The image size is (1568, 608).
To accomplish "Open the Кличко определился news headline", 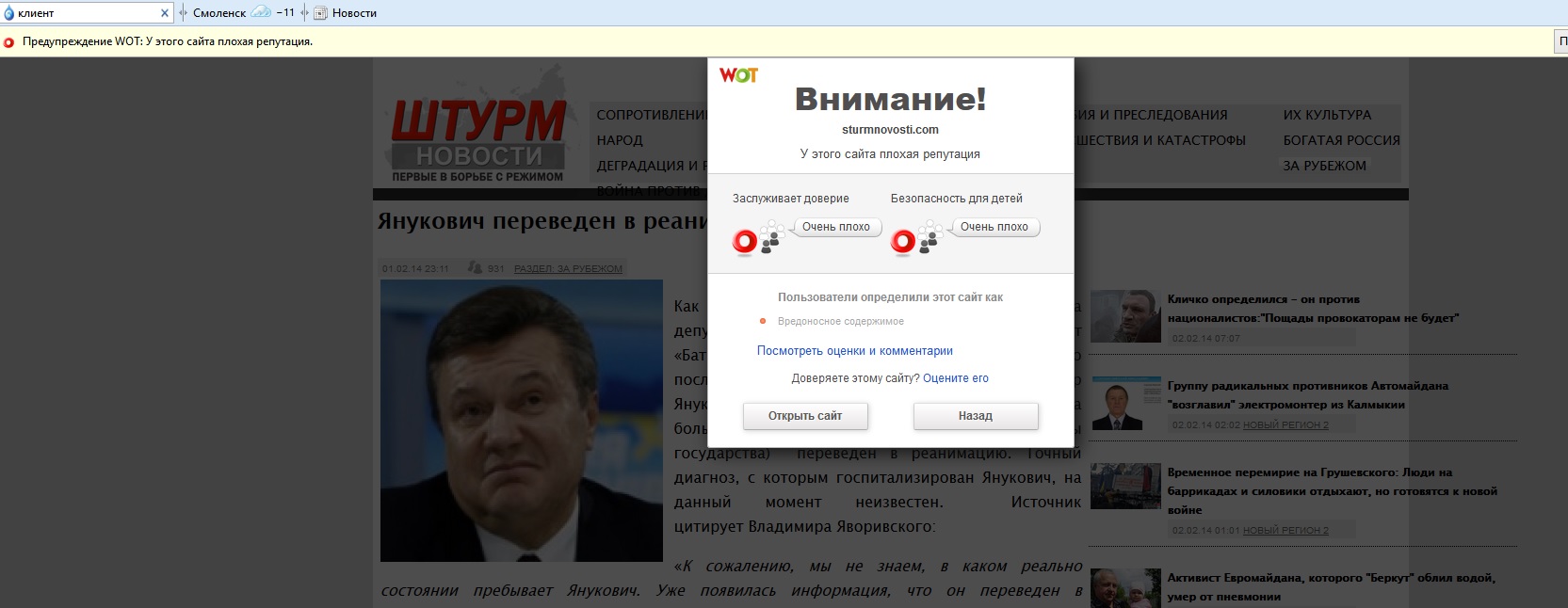I will coord(1313,309).
